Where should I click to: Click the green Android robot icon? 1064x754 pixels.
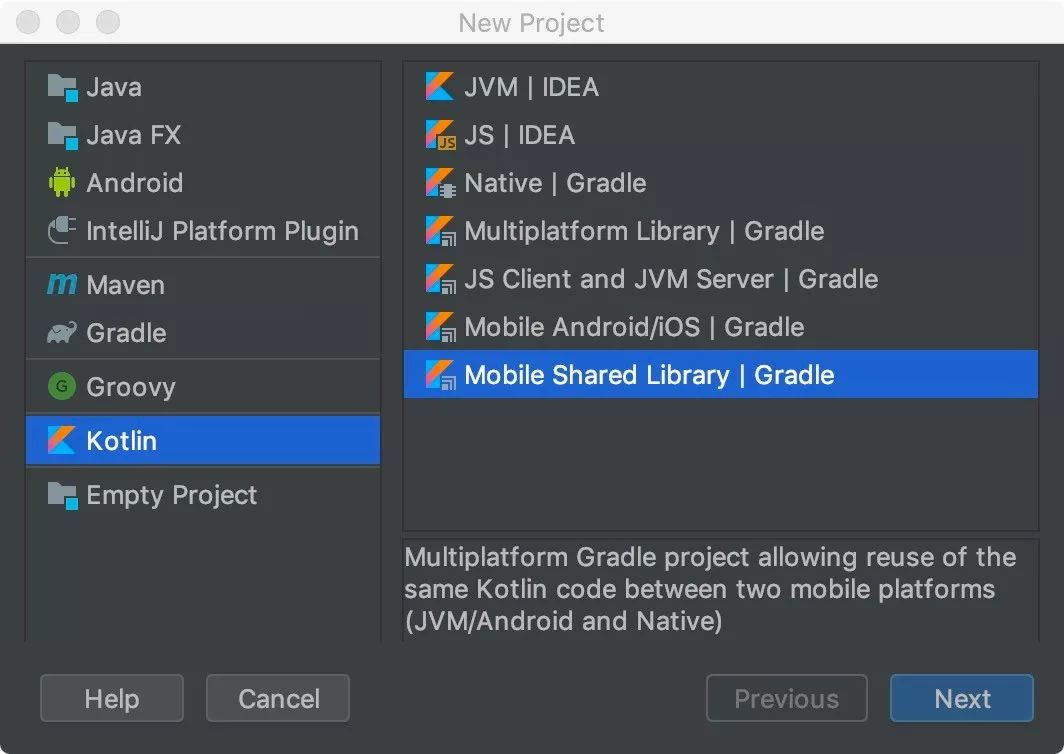click(x=62, y=183)
